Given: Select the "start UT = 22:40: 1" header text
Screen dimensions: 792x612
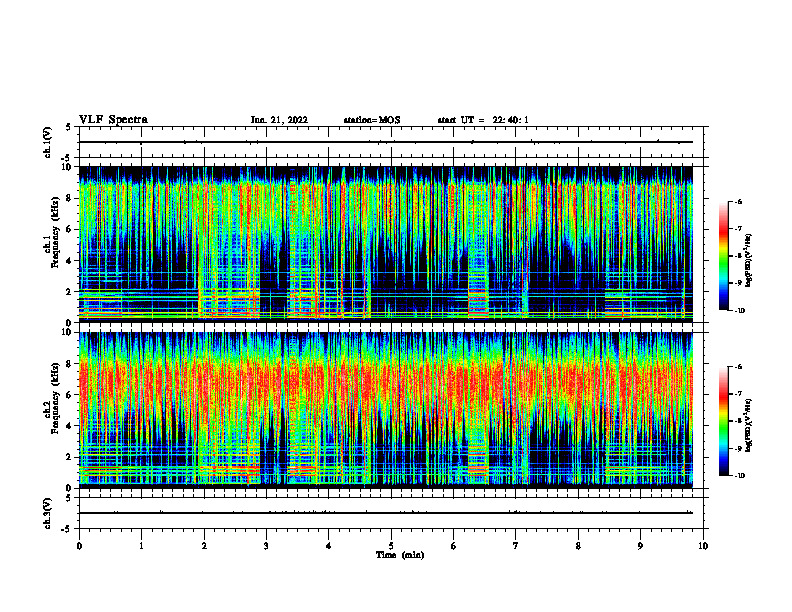Looking at the screenshot, I should tap(483, 120).
